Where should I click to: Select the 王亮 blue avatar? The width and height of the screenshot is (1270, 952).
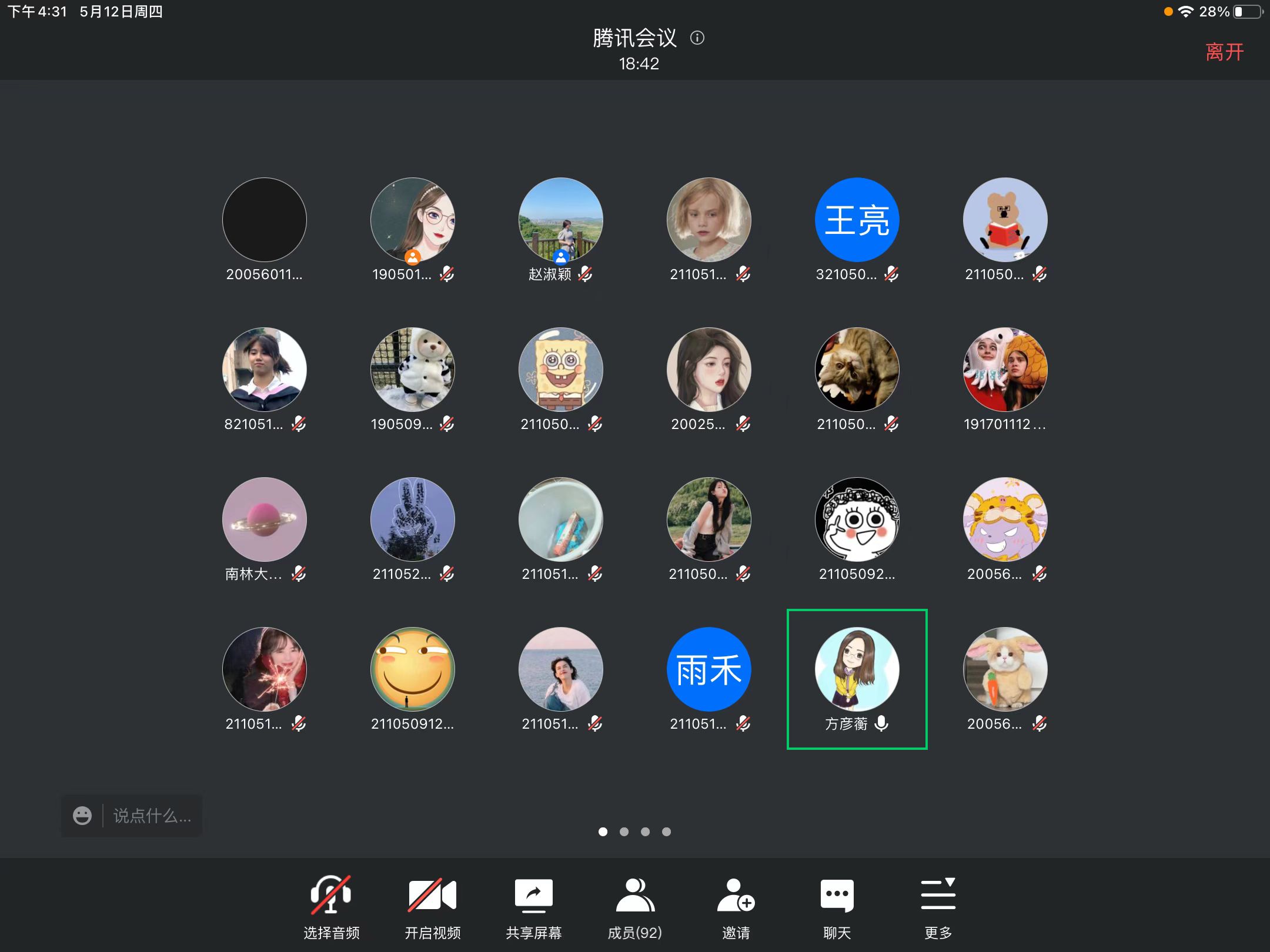[857, 220]
